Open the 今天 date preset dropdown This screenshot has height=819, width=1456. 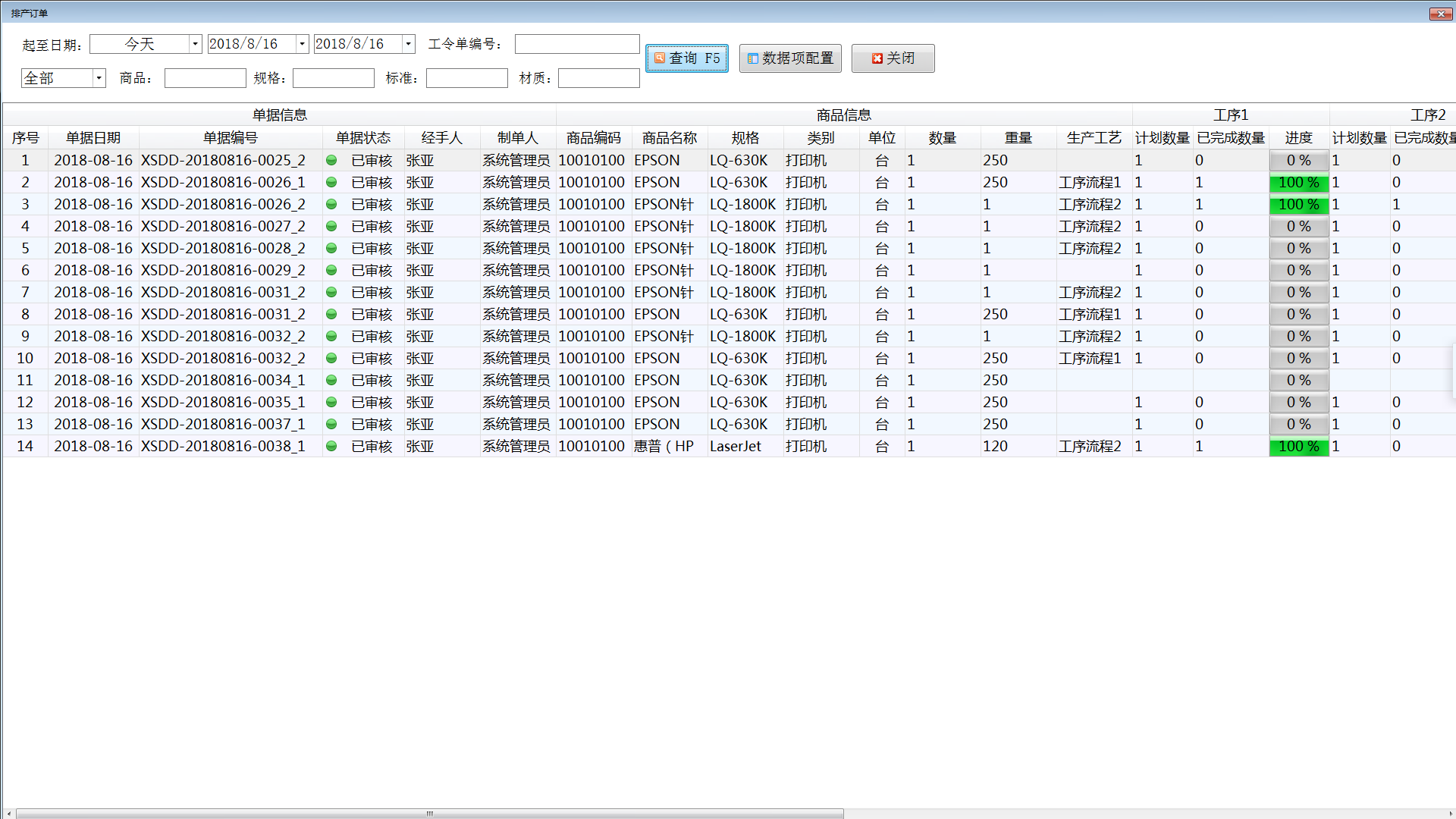tap(195, 44)
